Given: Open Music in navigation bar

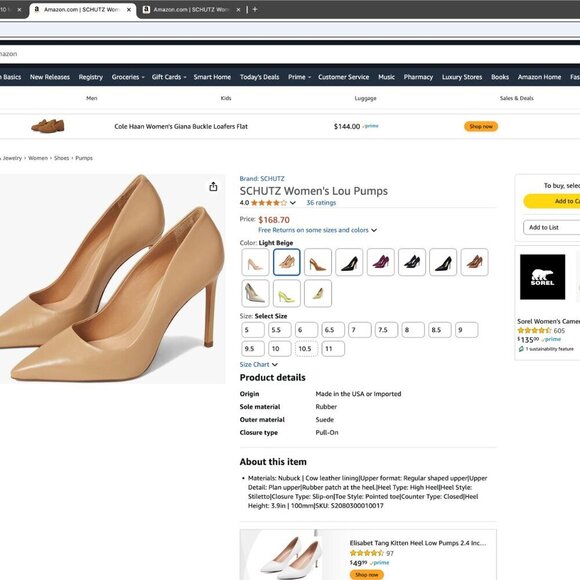Looking at the screenshot, I should pos(386,77).
